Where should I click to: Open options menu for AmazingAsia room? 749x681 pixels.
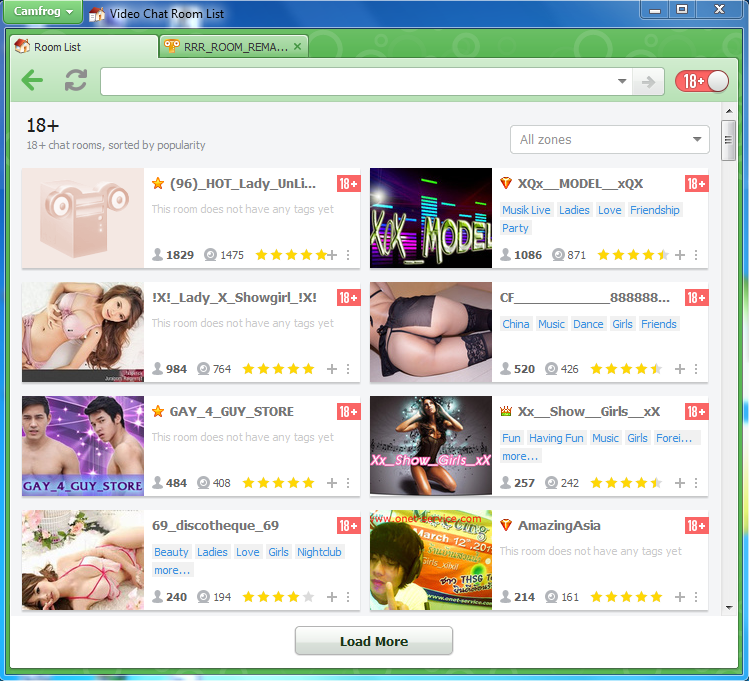(x=696, y=597)
